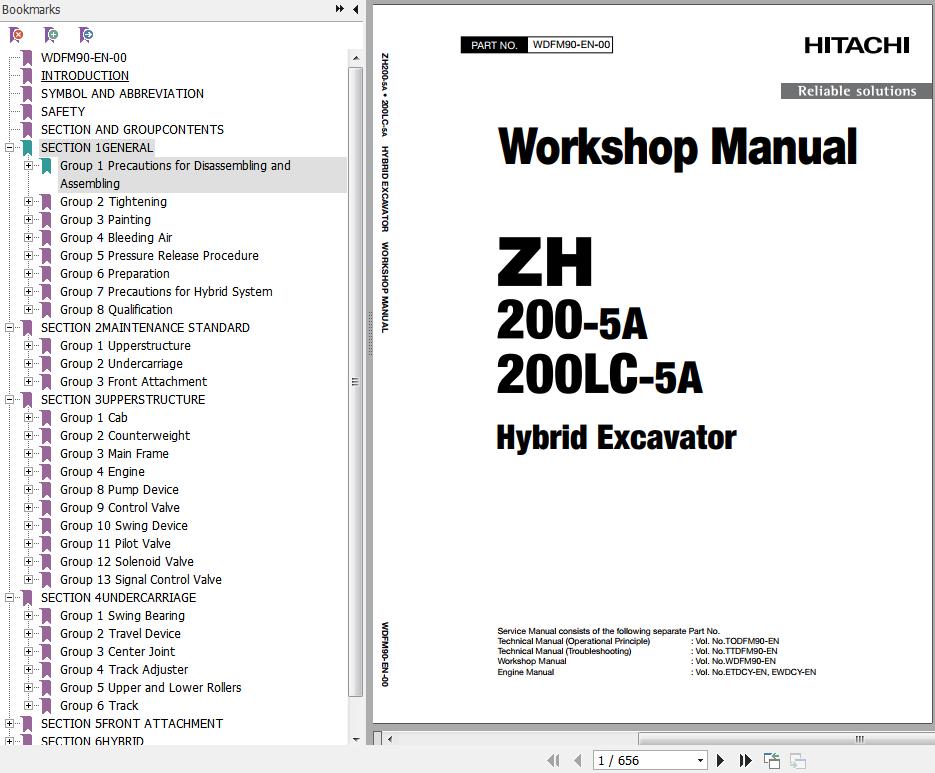Select Group 7 Precautions for Hybrid System

click(166, 292)
